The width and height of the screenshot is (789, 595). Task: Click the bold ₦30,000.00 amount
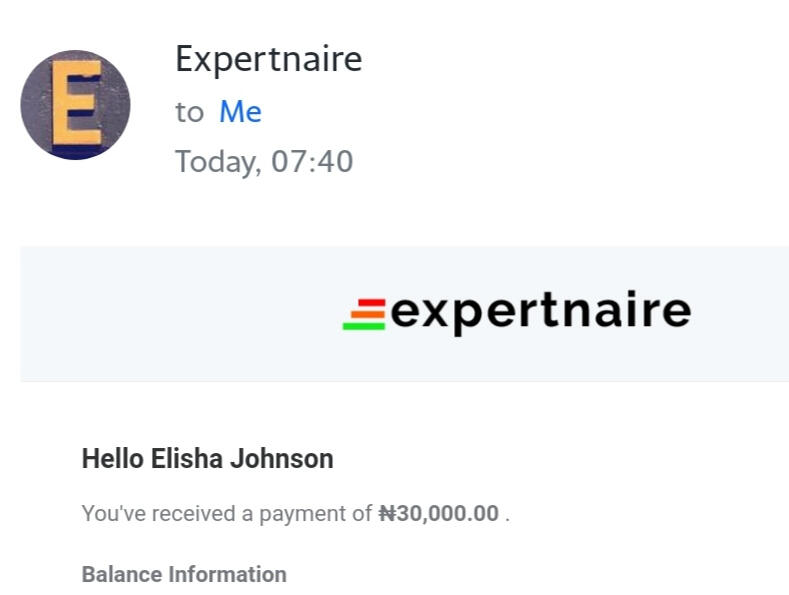tap(438, 514)
